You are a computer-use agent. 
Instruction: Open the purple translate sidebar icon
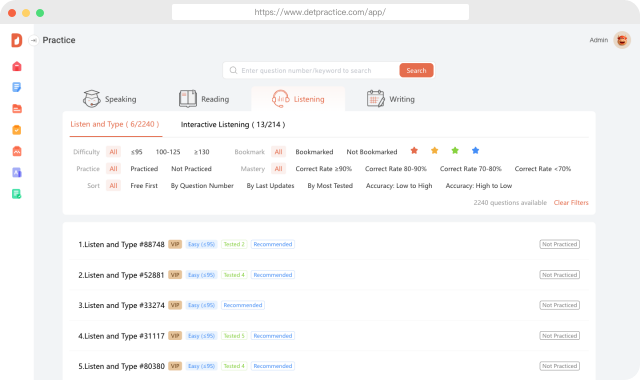point(17,173)
